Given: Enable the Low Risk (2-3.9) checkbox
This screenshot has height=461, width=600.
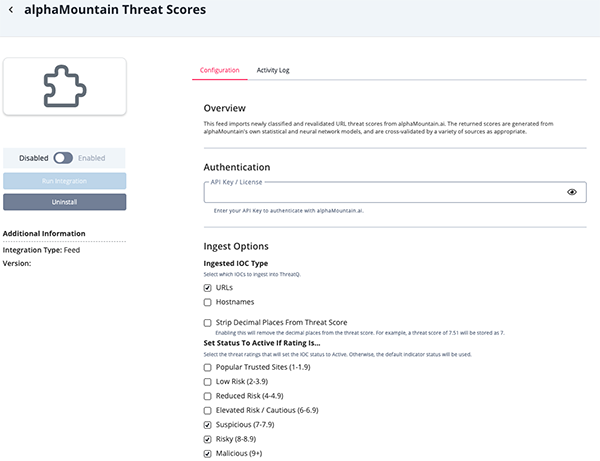Looking at the screenshot, I should [208, 382].
